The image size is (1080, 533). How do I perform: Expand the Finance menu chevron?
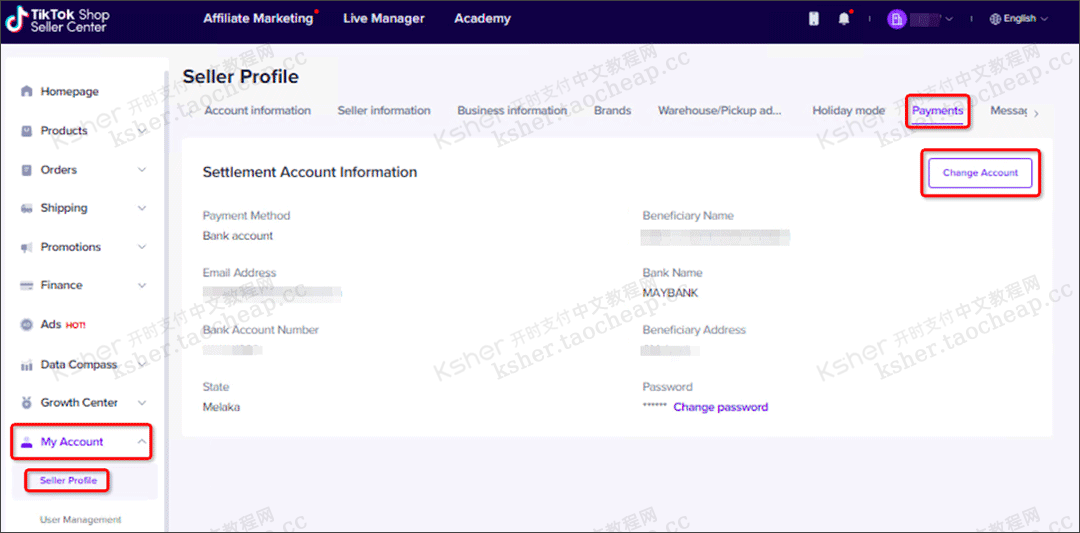(x=142, y=285)
